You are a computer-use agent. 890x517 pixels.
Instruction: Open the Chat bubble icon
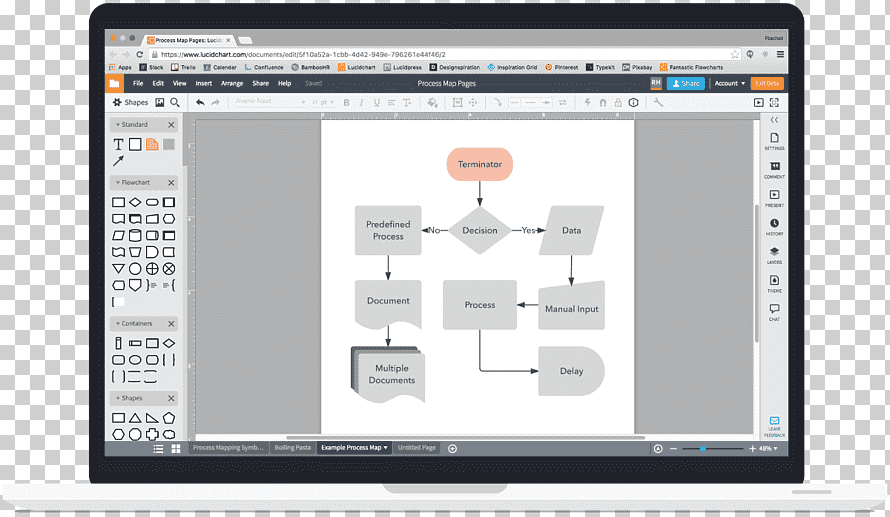(x=774, y=311)
